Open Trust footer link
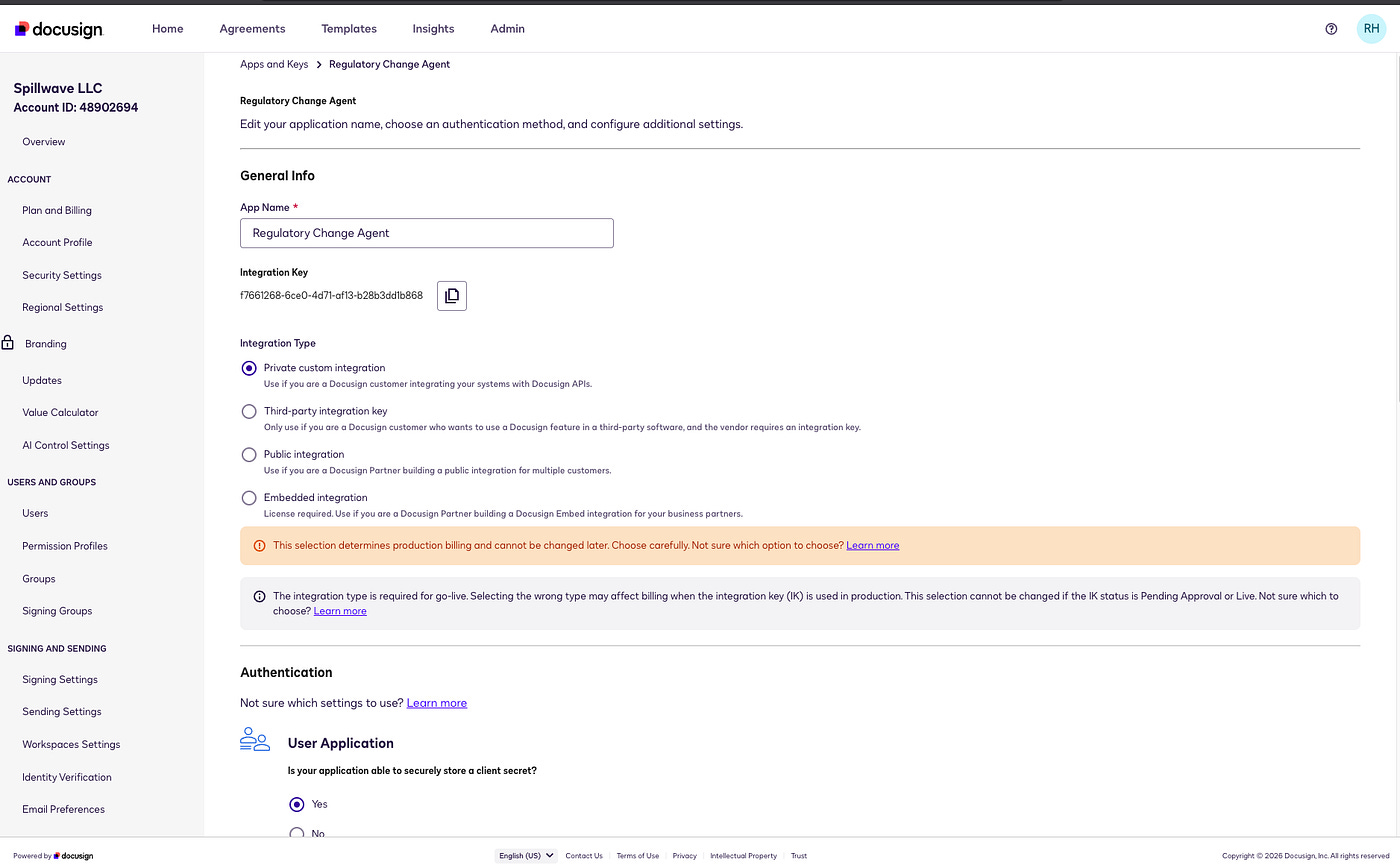 [799, 856]
